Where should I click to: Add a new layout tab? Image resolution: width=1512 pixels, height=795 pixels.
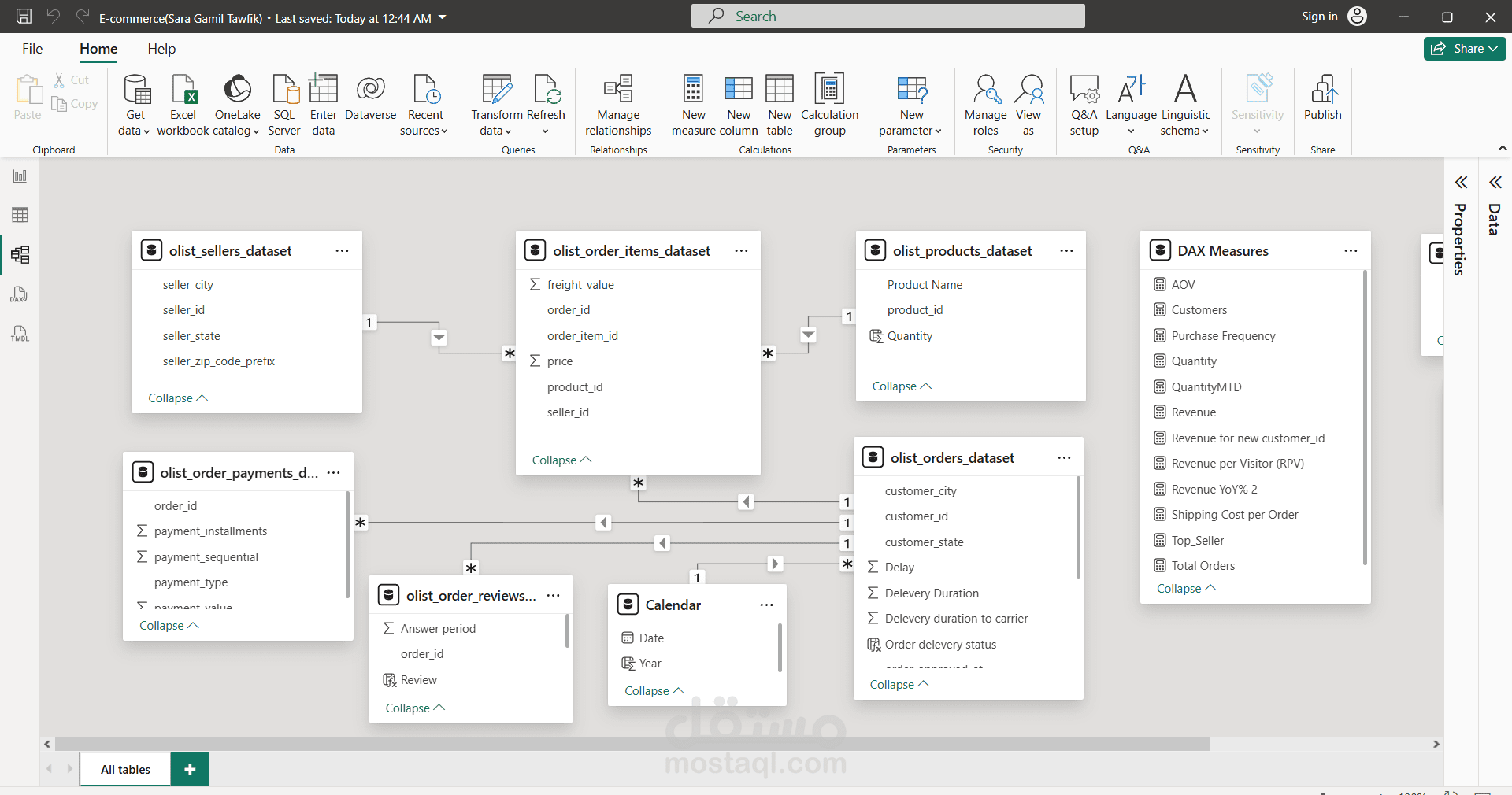(x=190, y=770)
